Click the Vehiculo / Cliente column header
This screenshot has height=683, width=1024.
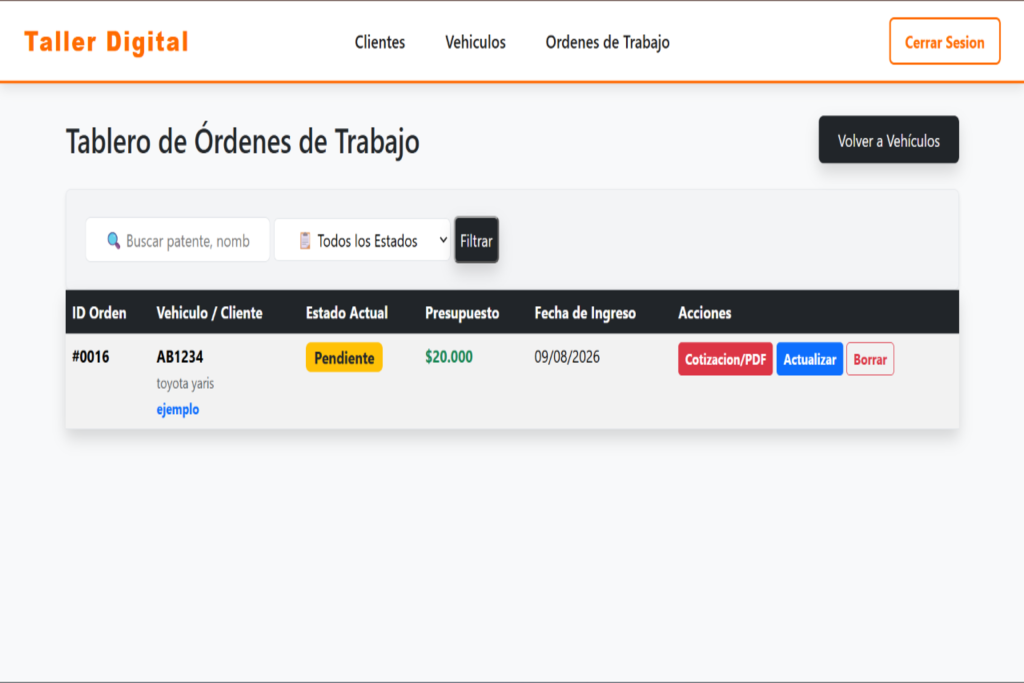[209, 313]
